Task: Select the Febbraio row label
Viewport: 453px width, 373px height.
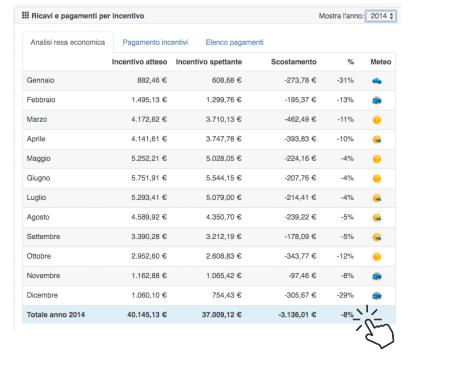Action: point(41,100)
